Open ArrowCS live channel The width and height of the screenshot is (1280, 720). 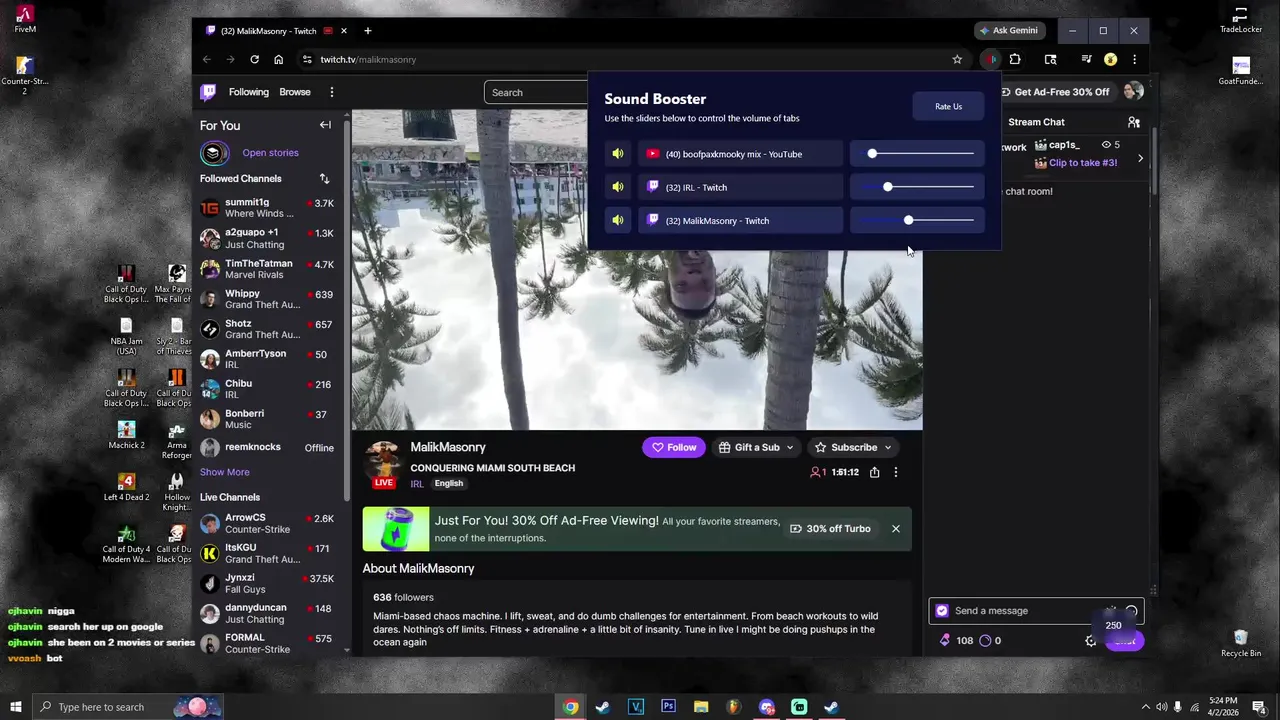click(x=268, y=523)
